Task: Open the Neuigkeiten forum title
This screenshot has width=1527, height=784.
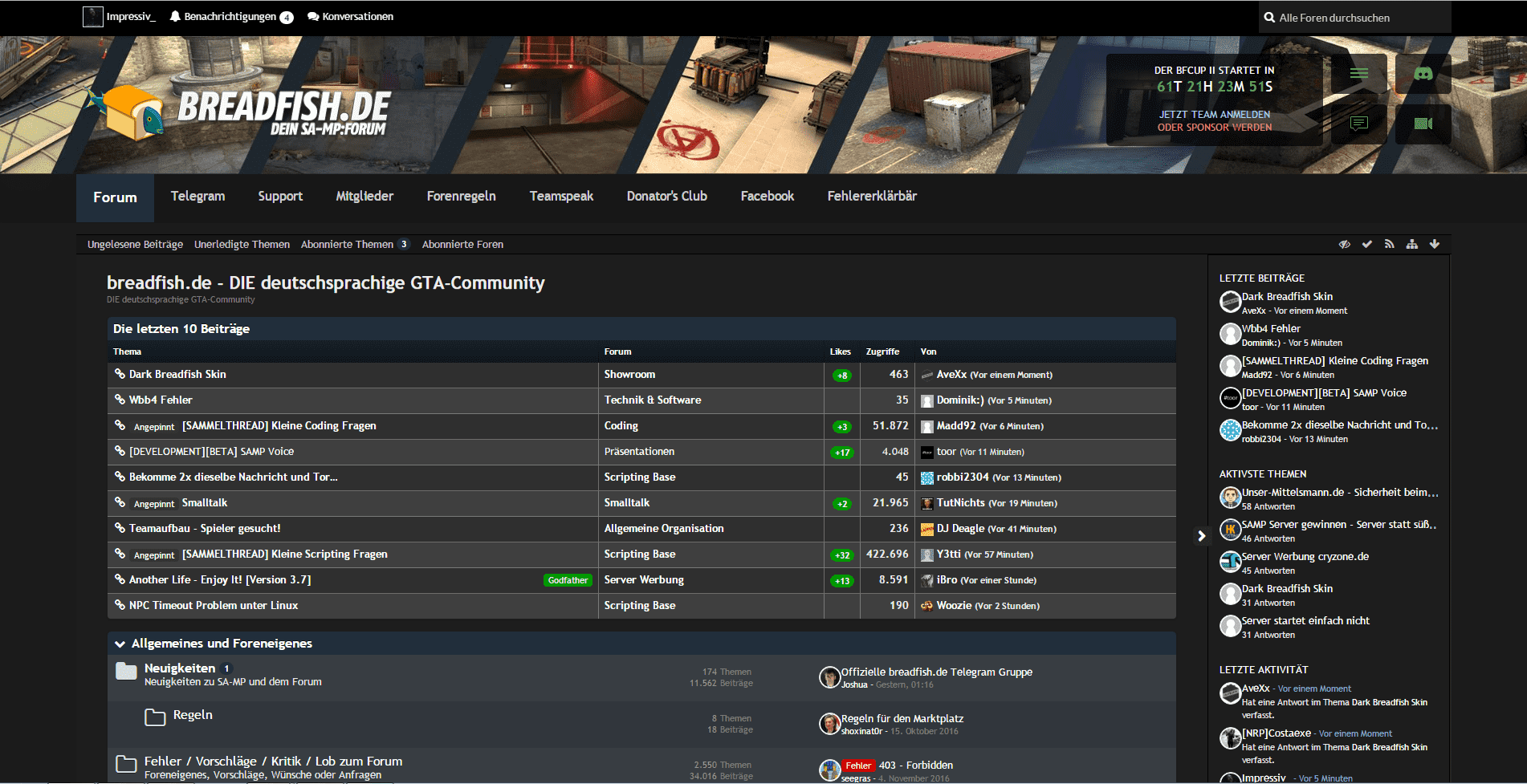Action: pyautogui.click(x=180, y=668)
